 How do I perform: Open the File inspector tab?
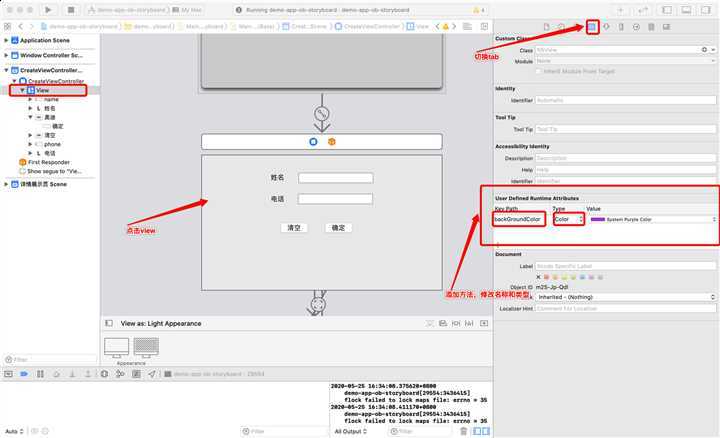coord(546,27)
